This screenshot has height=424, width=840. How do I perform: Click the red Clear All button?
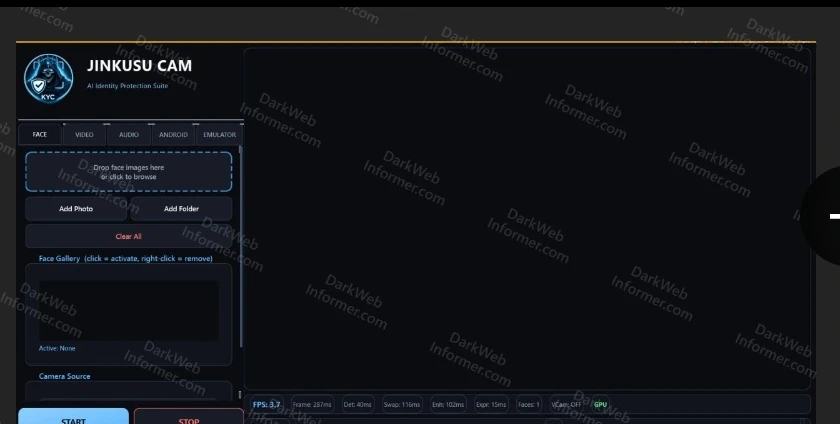[129, 237]
